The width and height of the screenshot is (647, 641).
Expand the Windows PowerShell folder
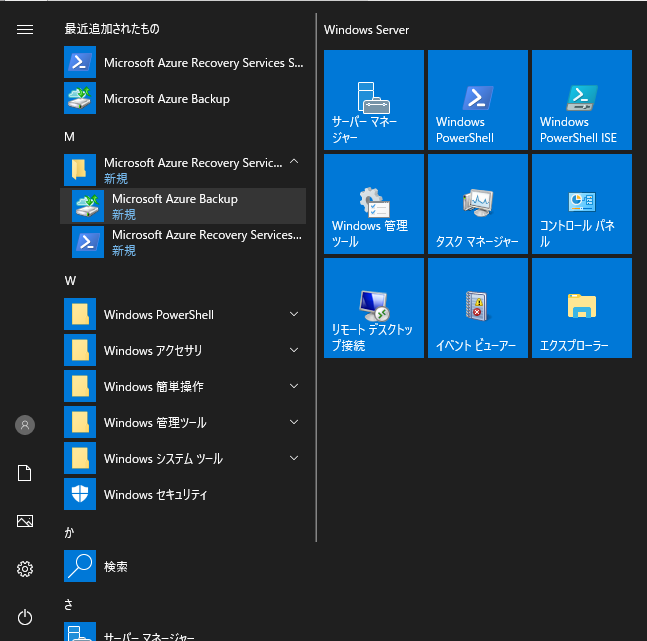185,314
